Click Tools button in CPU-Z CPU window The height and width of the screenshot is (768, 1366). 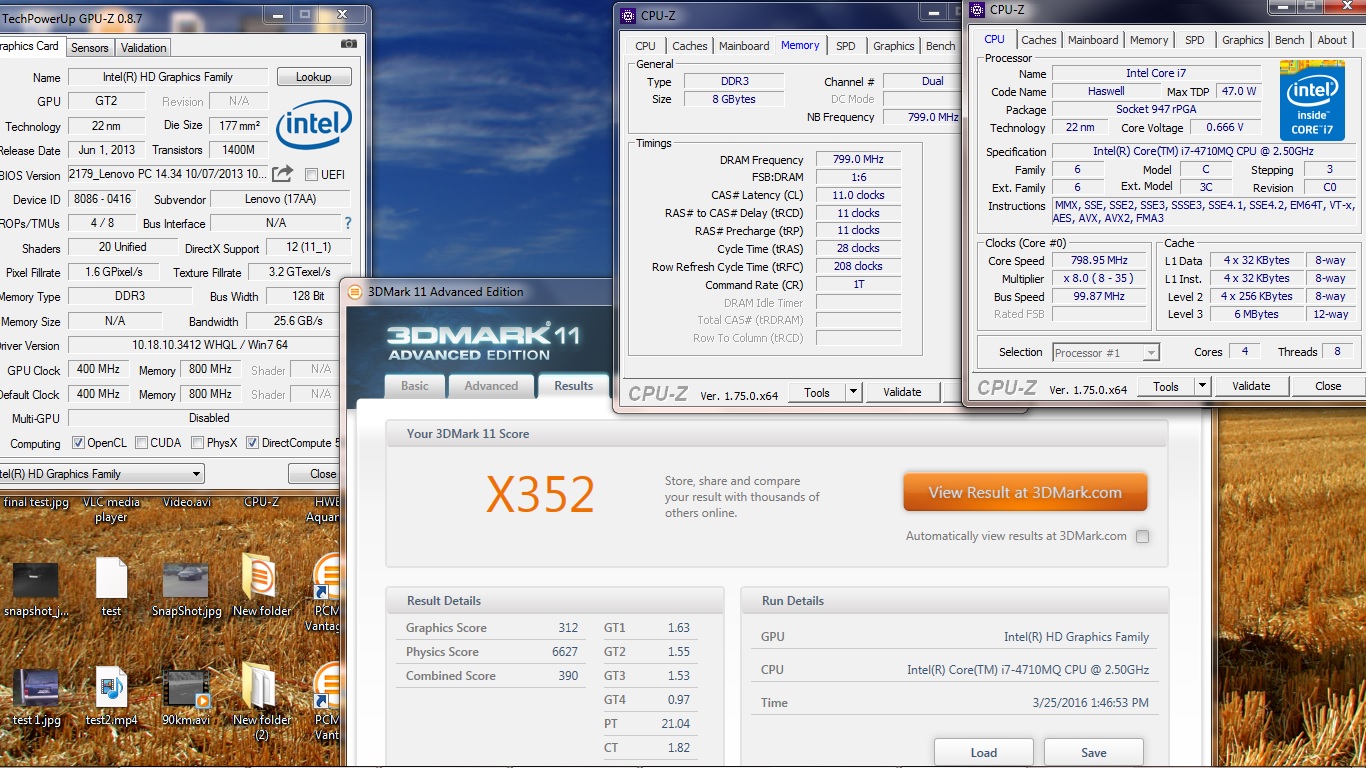(1166, 386)
